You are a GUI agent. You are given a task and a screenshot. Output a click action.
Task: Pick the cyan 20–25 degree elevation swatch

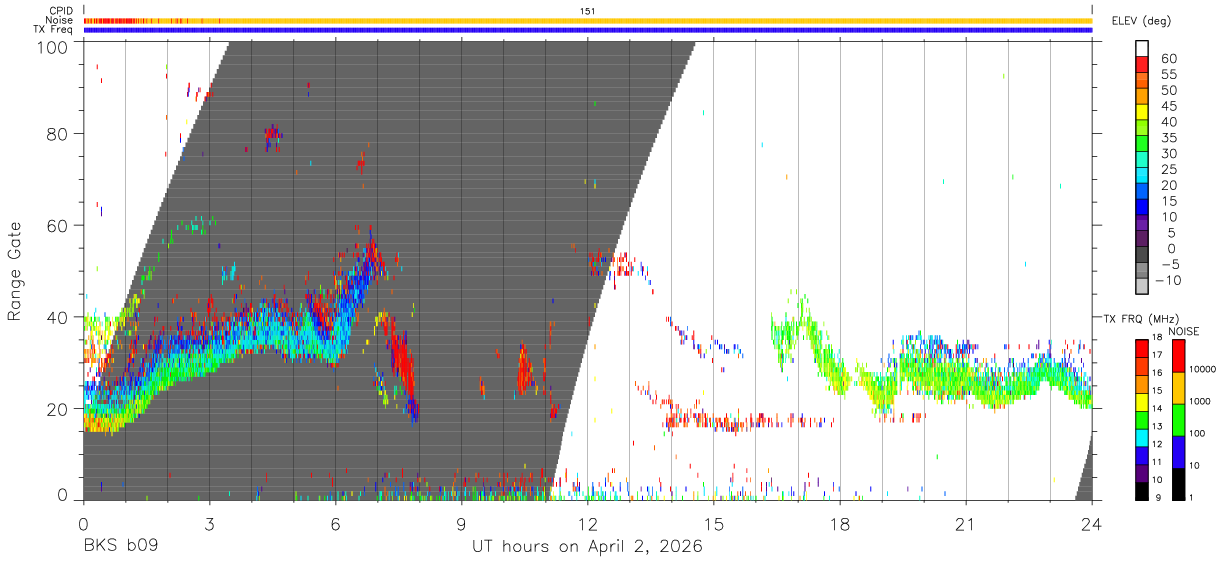tap(1142, 177)
